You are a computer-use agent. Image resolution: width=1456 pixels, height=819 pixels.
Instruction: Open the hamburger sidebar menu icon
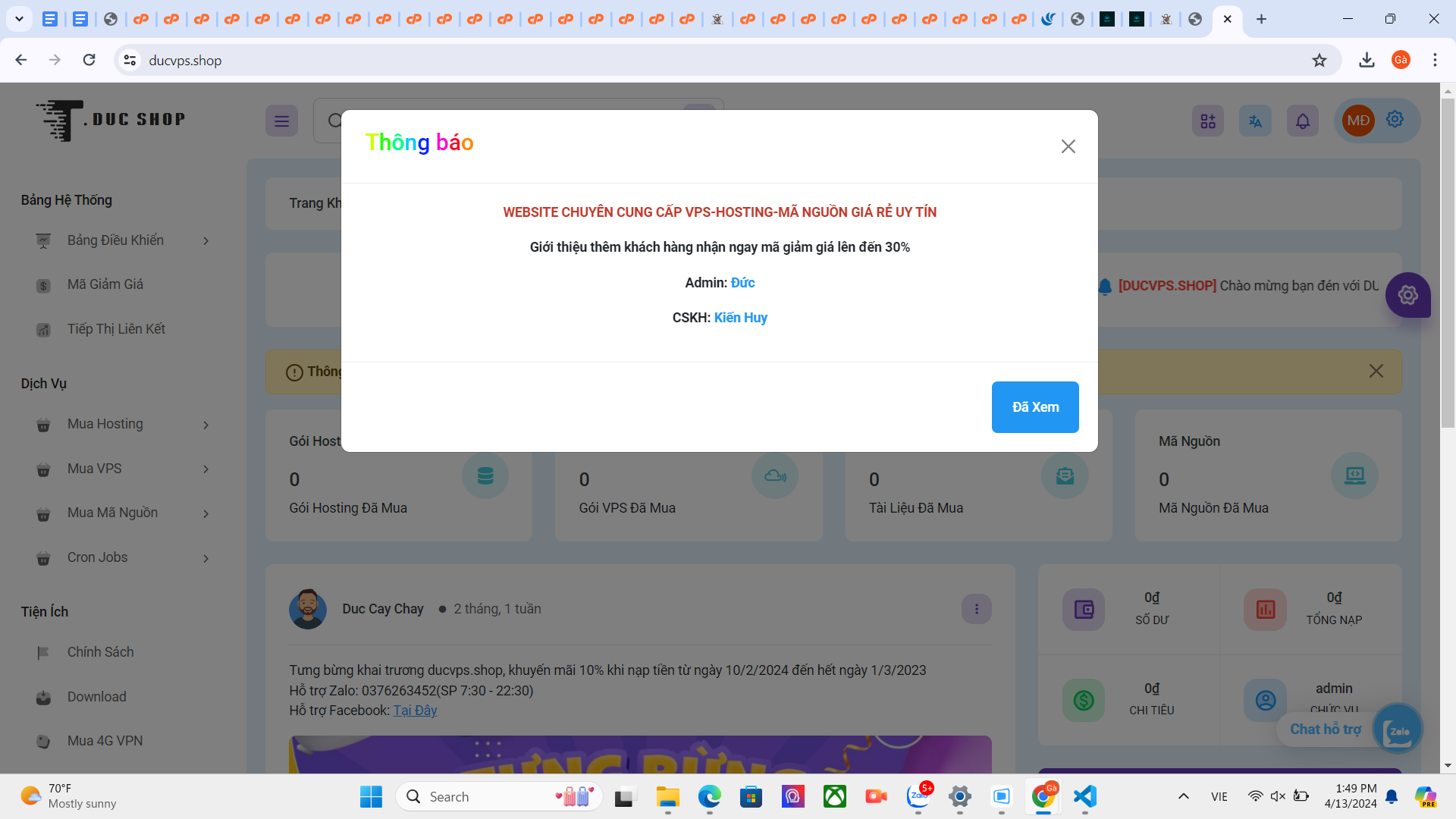click(281, 121)
